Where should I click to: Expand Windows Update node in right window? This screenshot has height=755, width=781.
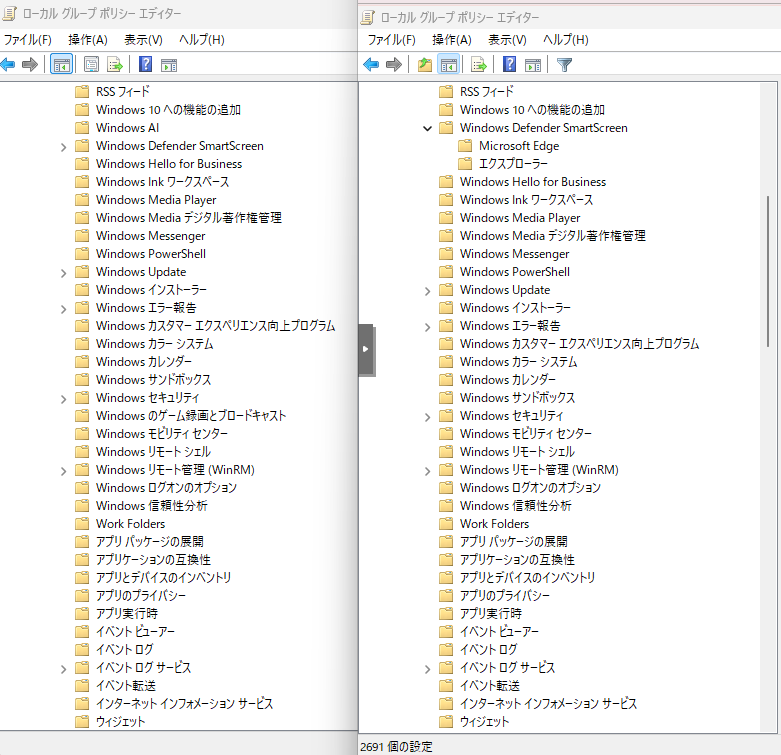click(427, 291)
